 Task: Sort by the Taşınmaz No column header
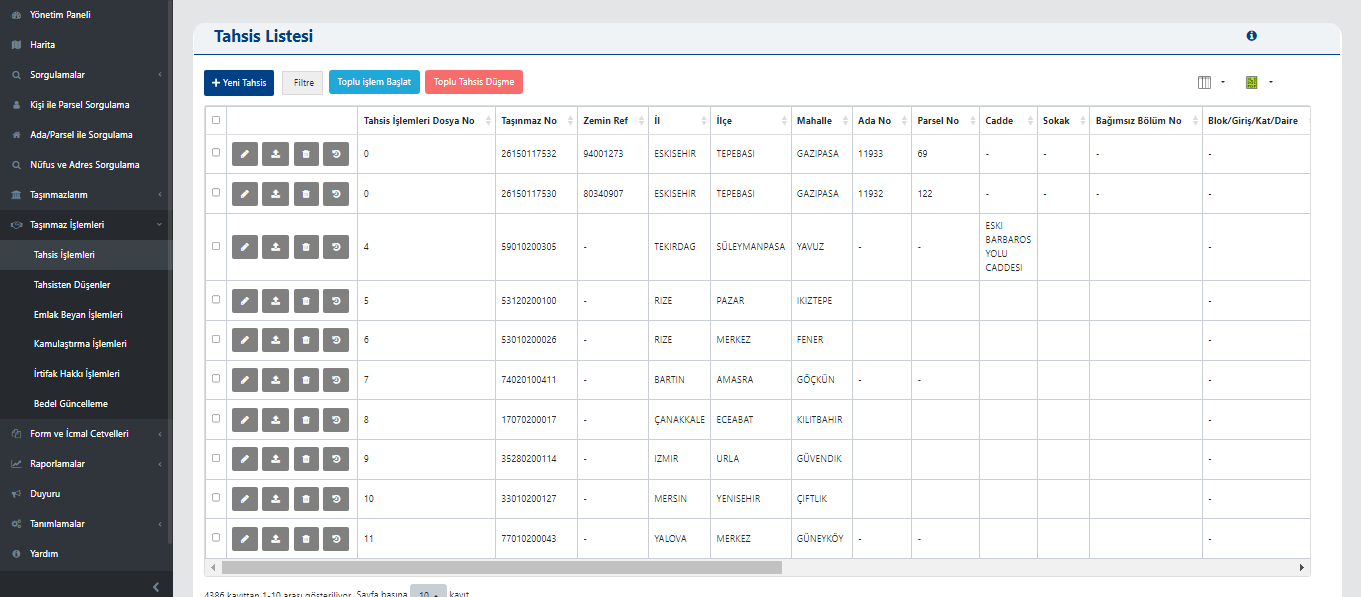(x=529, y=121)
